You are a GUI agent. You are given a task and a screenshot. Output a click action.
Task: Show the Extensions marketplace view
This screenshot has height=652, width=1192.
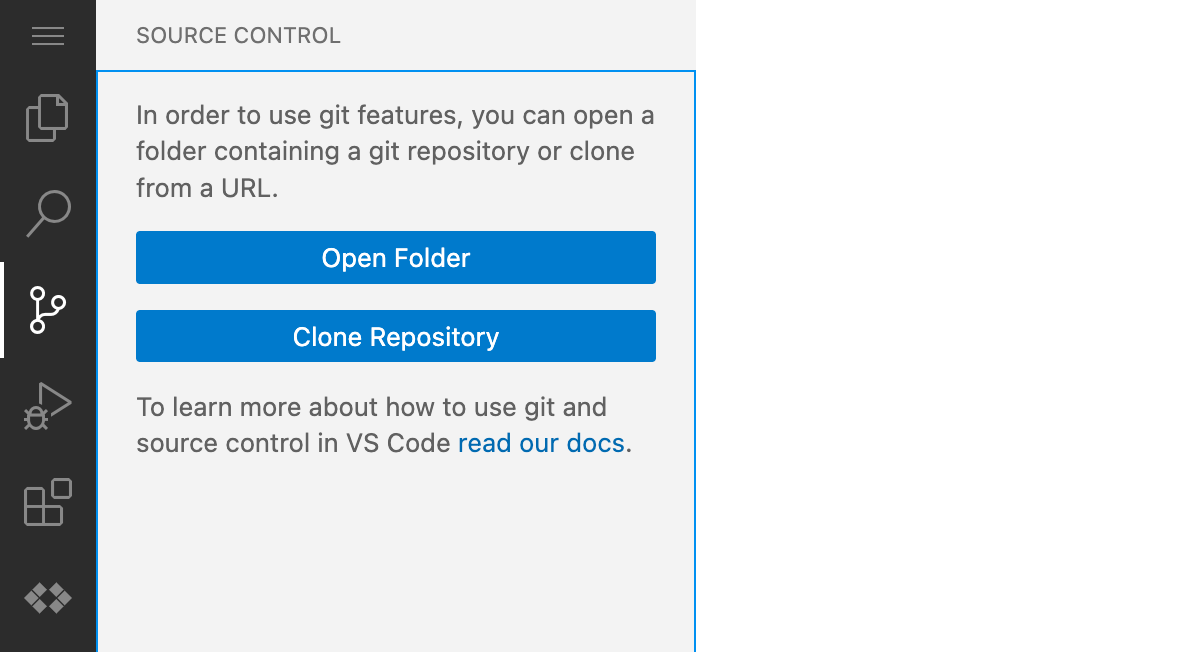[x=48, y=502]
